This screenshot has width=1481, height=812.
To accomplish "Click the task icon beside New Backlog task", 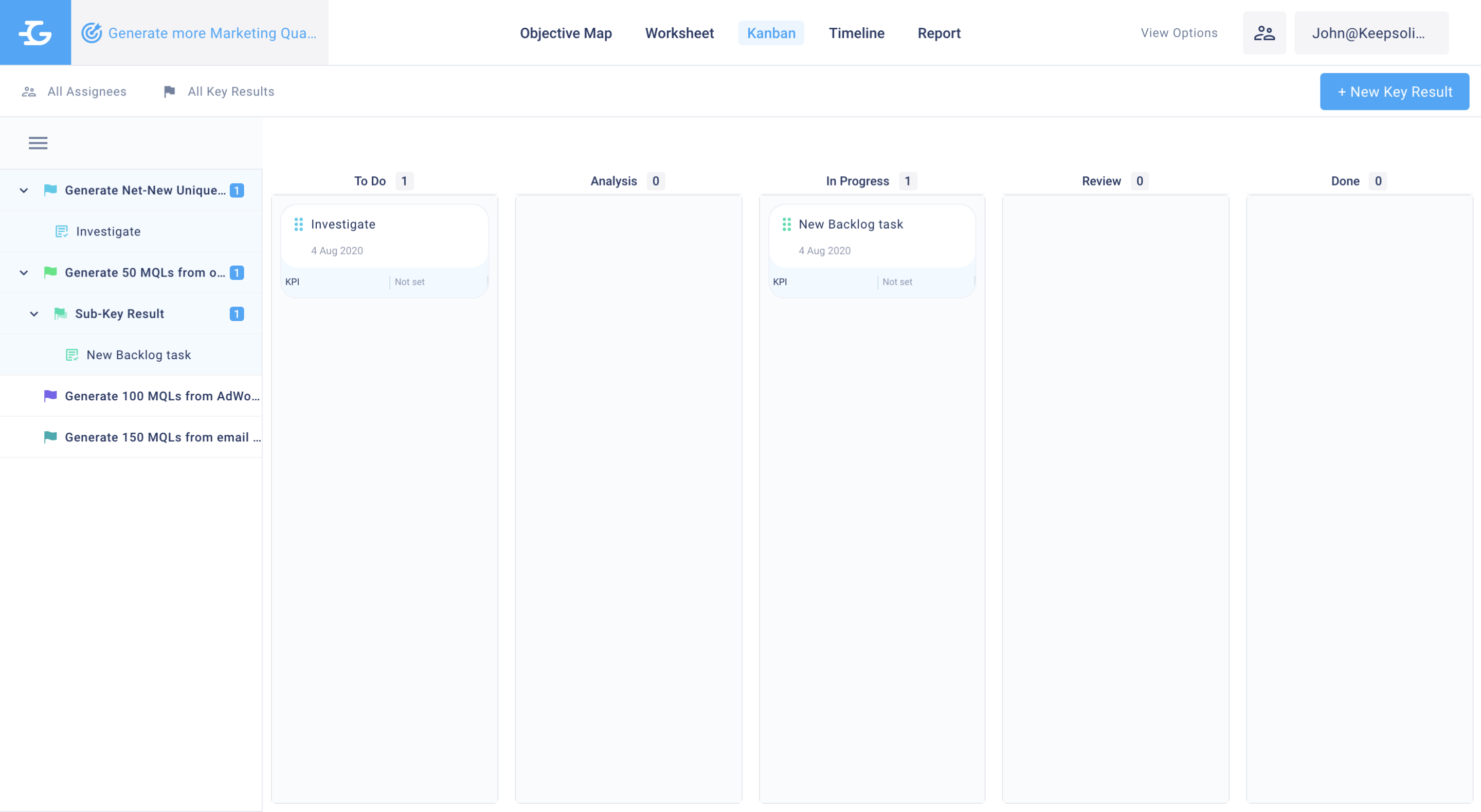I will coord(72,355).
